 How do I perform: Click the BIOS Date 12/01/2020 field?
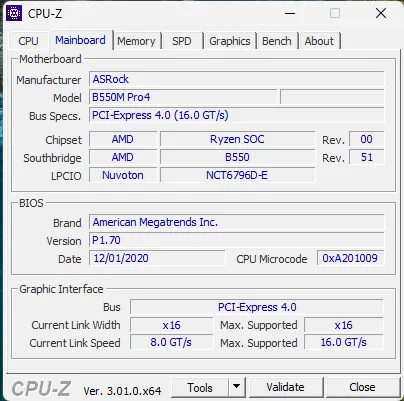157,258
